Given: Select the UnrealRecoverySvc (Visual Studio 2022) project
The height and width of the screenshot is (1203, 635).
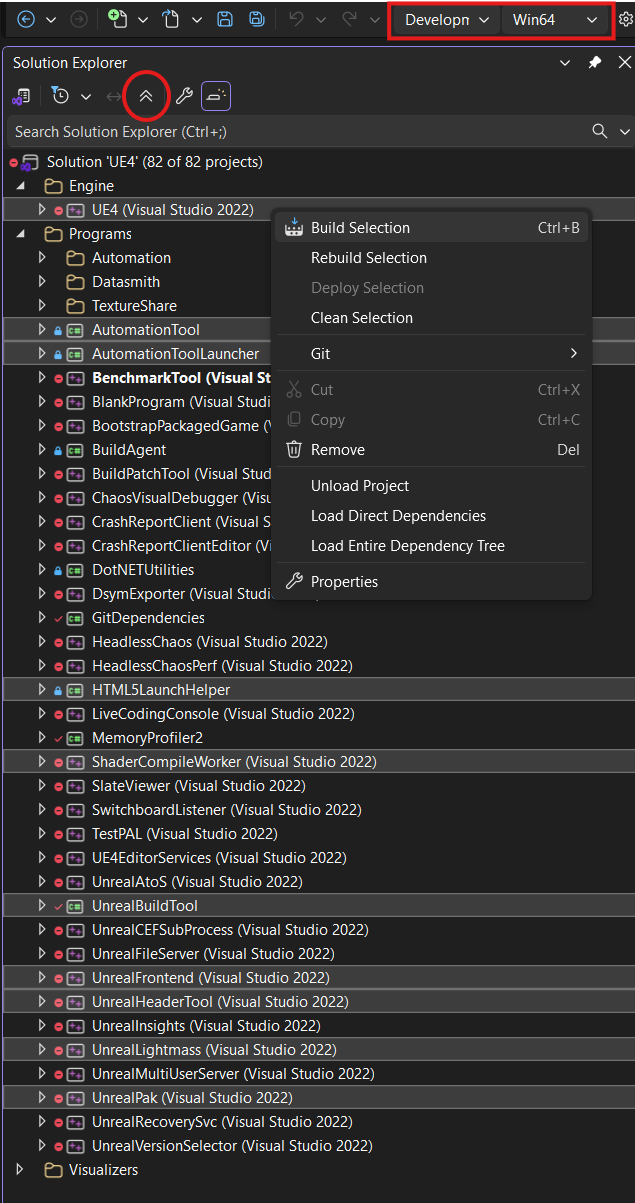Looking at the screenshot, I should [x=222, y=1122].
